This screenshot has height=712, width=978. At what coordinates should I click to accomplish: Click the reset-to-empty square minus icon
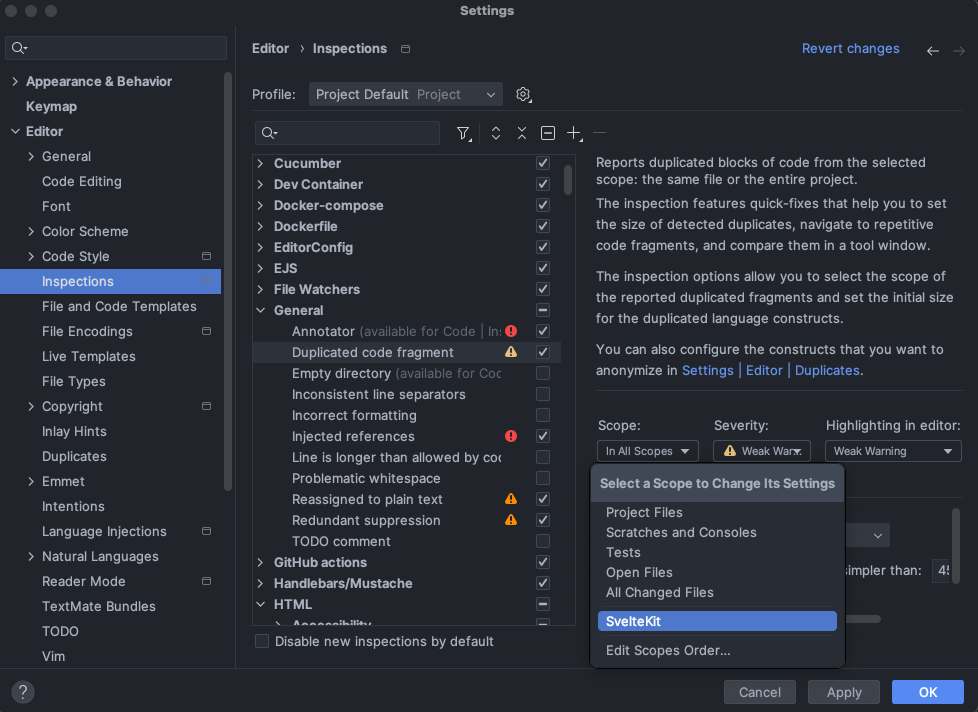pos(548,133)
